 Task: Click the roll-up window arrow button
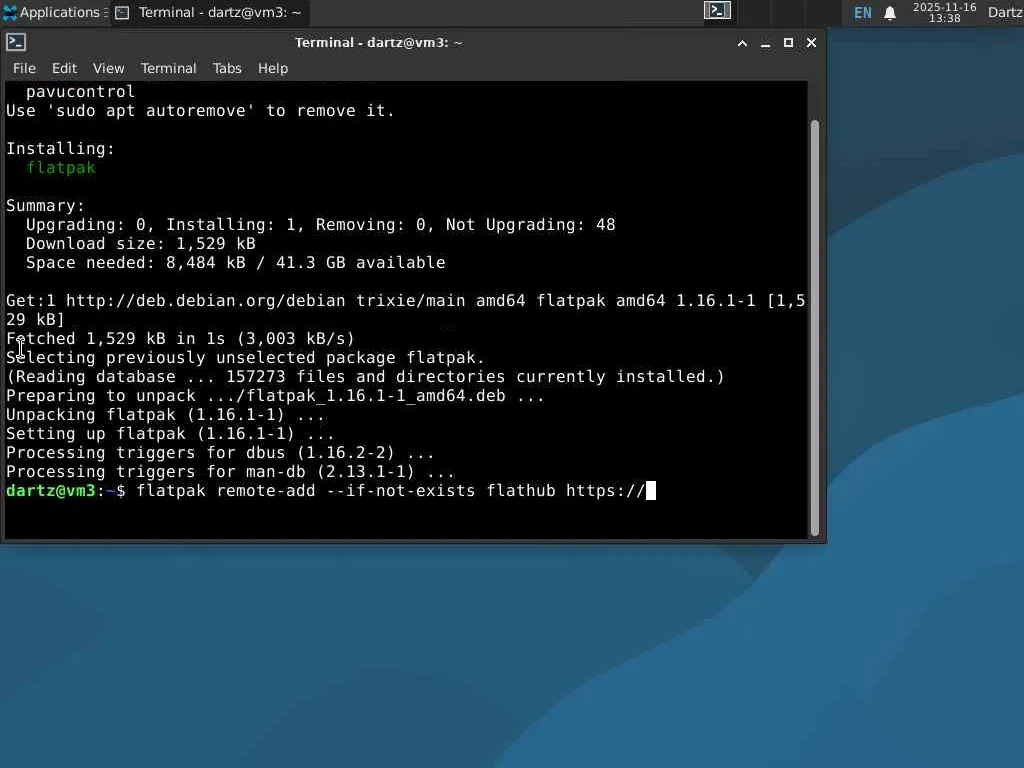coord(743,43)
